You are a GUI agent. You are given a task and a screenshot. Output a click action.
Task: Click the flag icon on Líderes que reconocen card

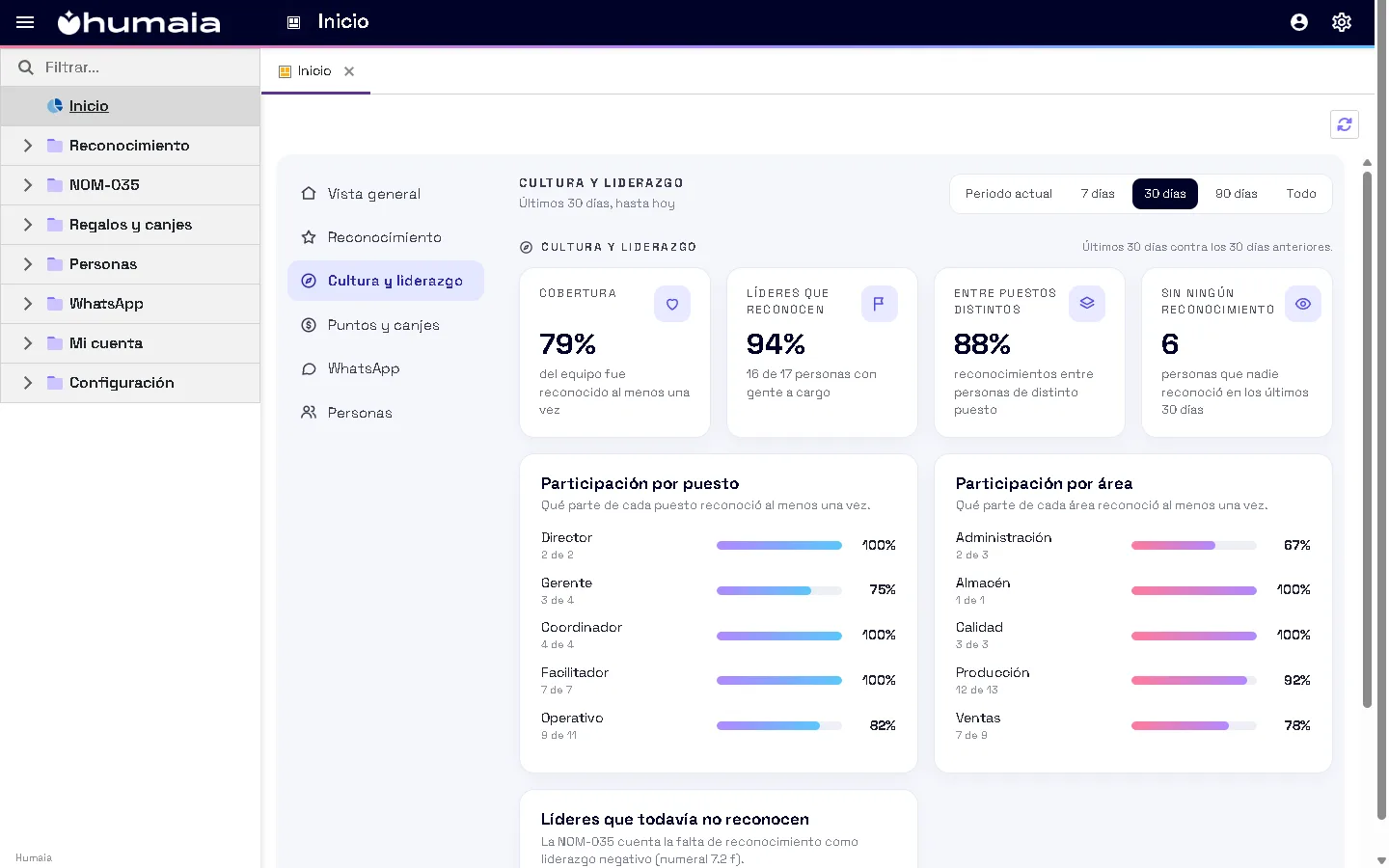(x=880, y=304)
